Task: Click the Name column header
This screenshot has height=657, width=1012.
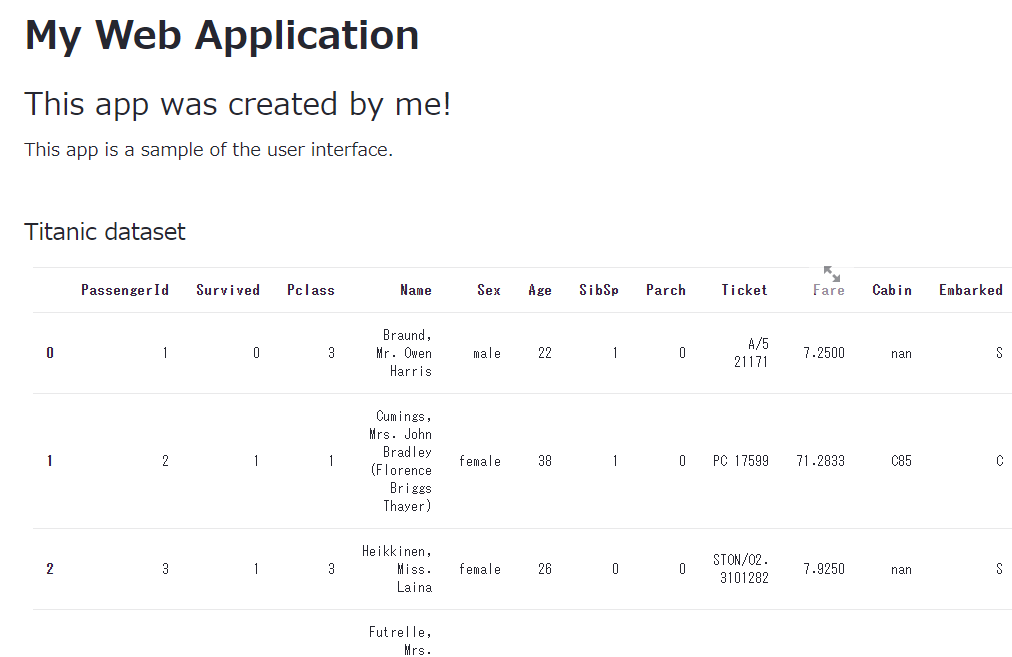Action: (x=416, y=290)
